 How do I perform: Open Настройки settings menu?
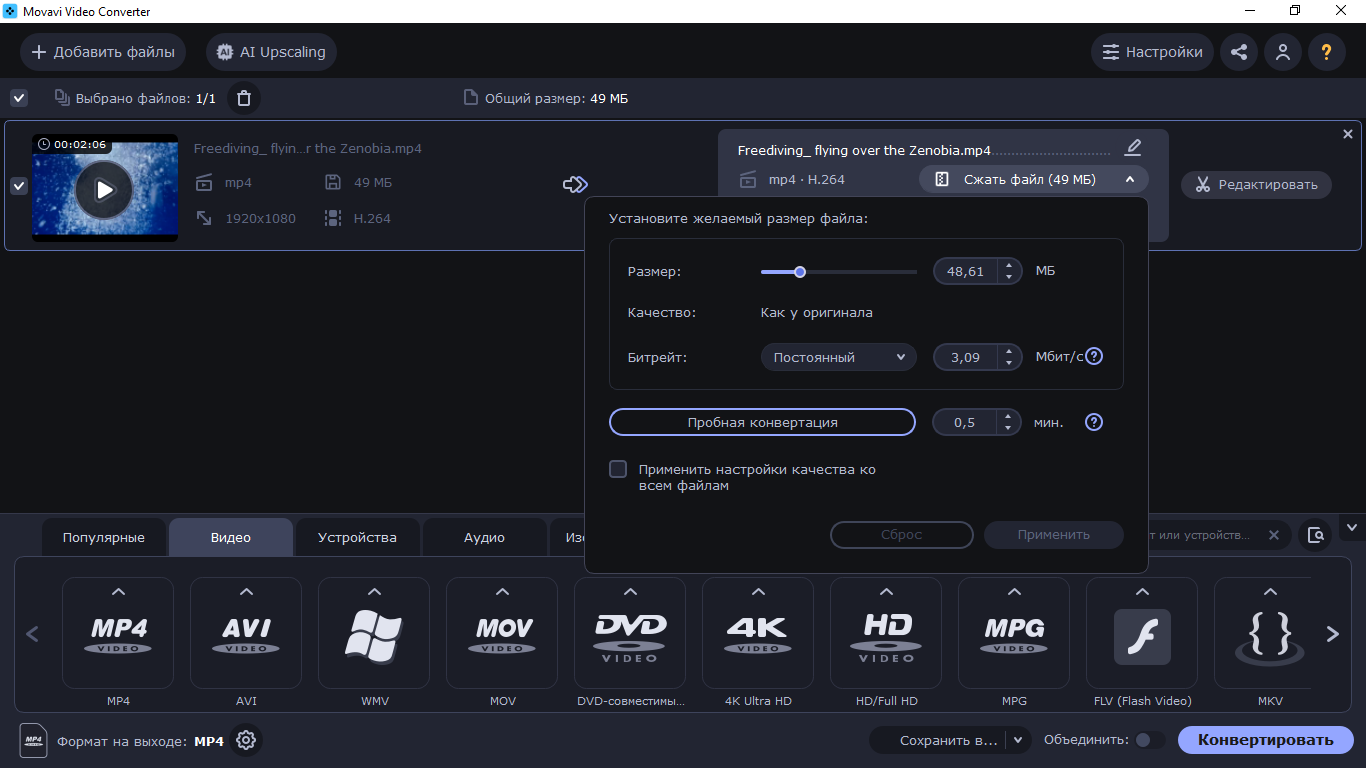1153,52
